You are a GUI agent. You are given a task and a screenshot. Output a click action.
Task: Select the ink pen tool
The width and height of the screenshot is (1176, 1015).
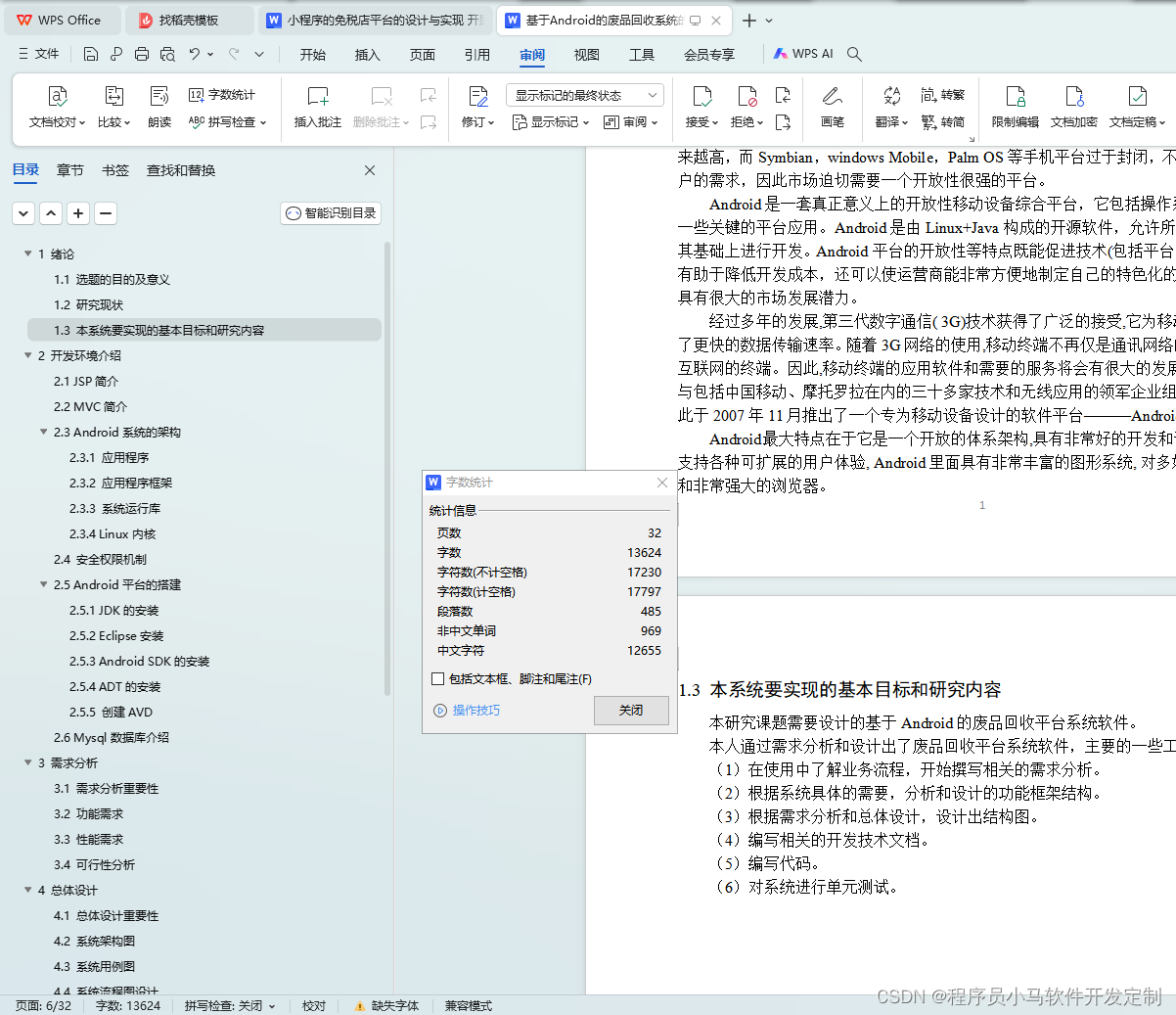pyautogui.click(x=833, y=107)
